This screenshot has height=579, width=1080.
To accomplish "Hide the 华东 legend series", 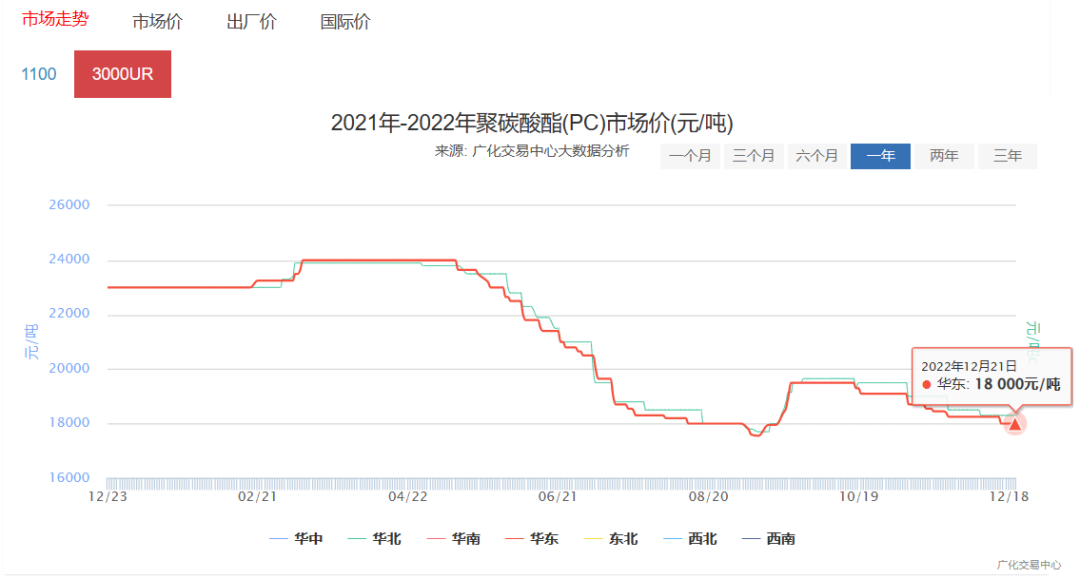I will [532, 539].
